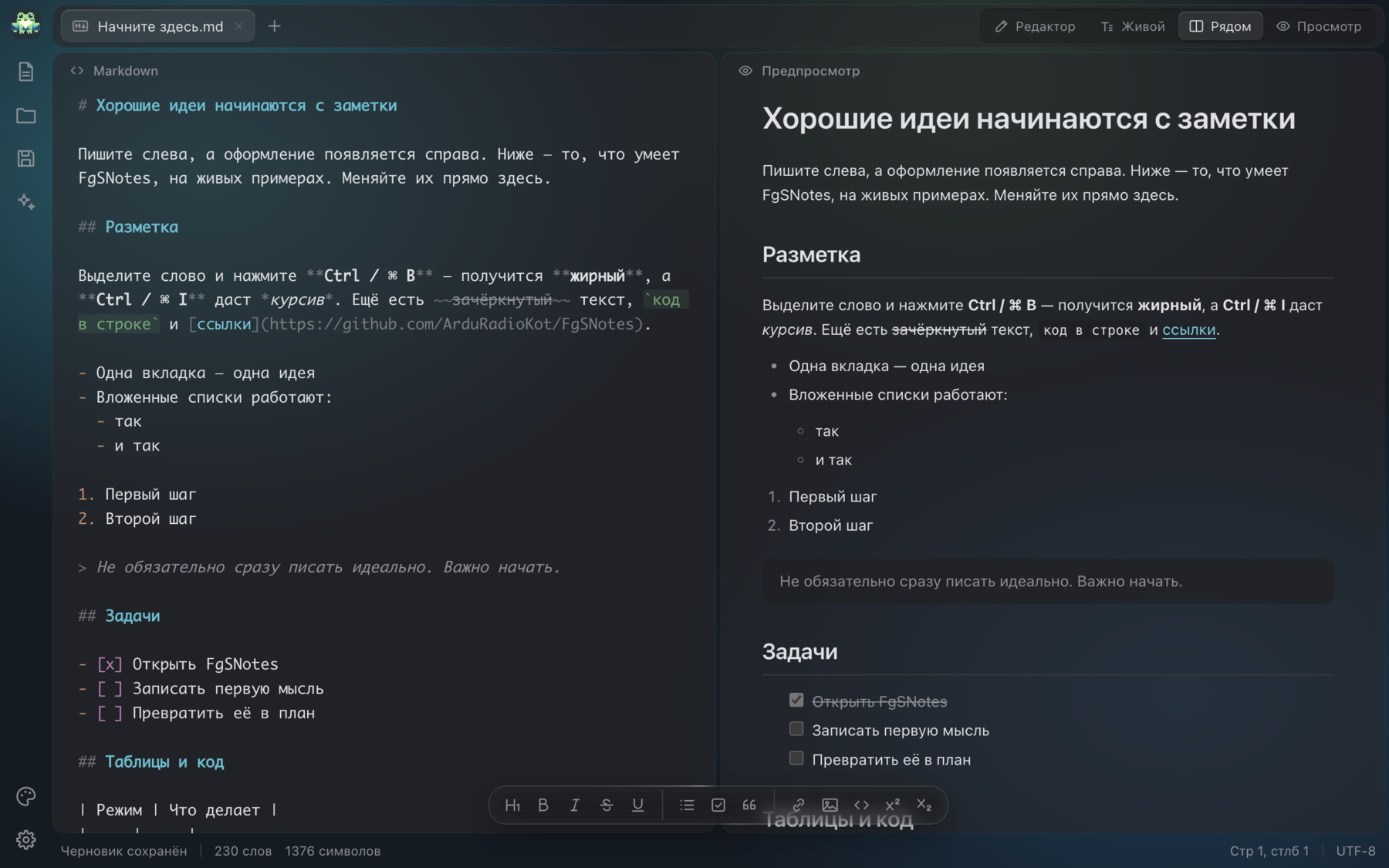The width and height of the screenshot is (1389, 868).
Task: Insert a blockquote from the toolbar
Action: point(749,805)
